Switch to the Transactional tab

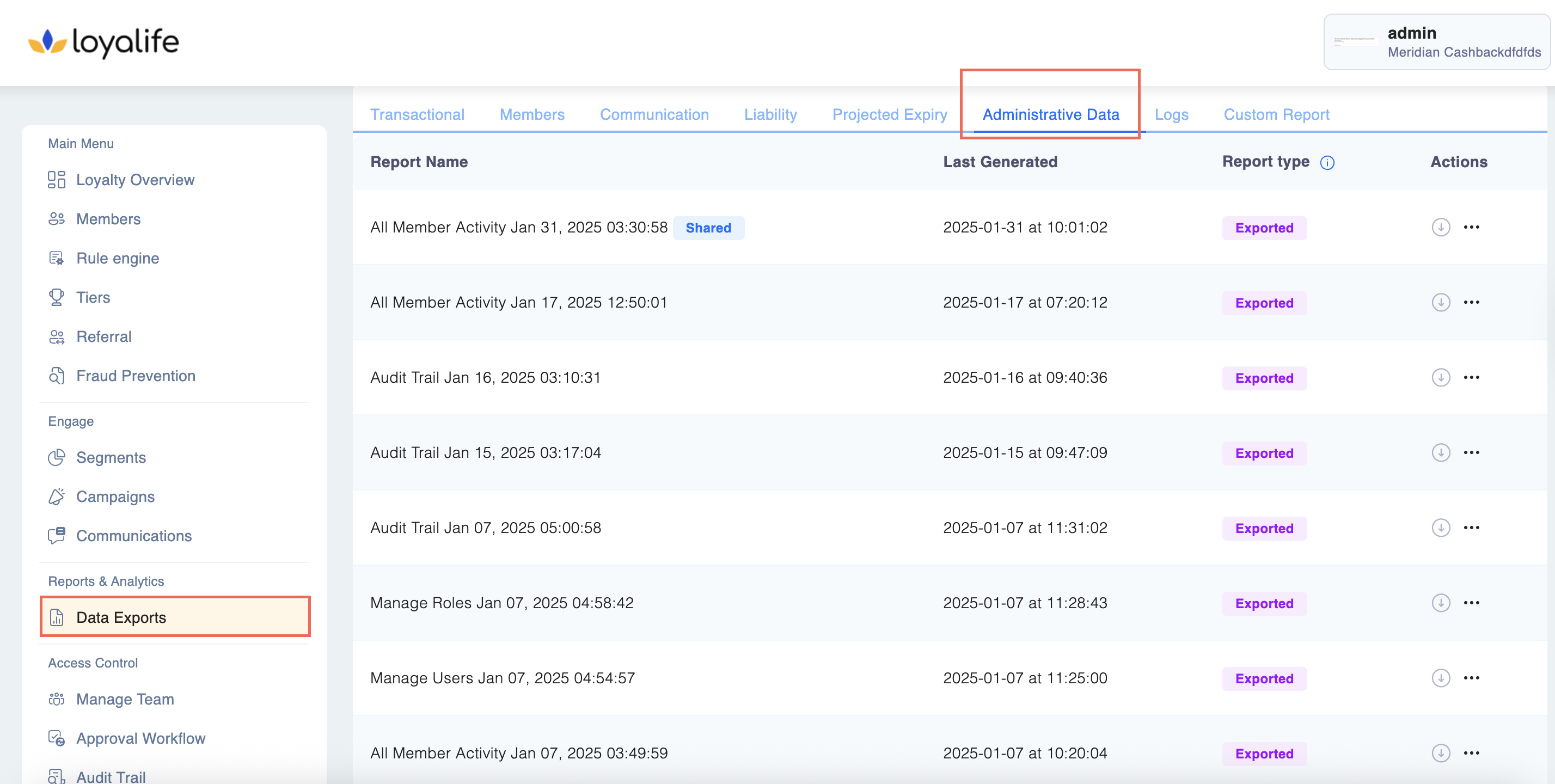point(417,115)
